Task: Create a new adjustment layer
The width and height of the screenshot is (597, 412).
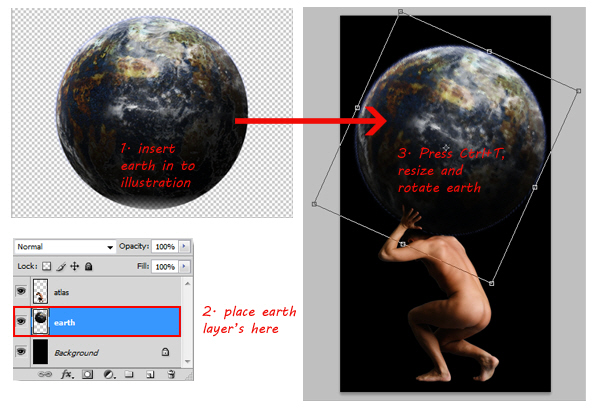Action: click(x=110, y=375)
